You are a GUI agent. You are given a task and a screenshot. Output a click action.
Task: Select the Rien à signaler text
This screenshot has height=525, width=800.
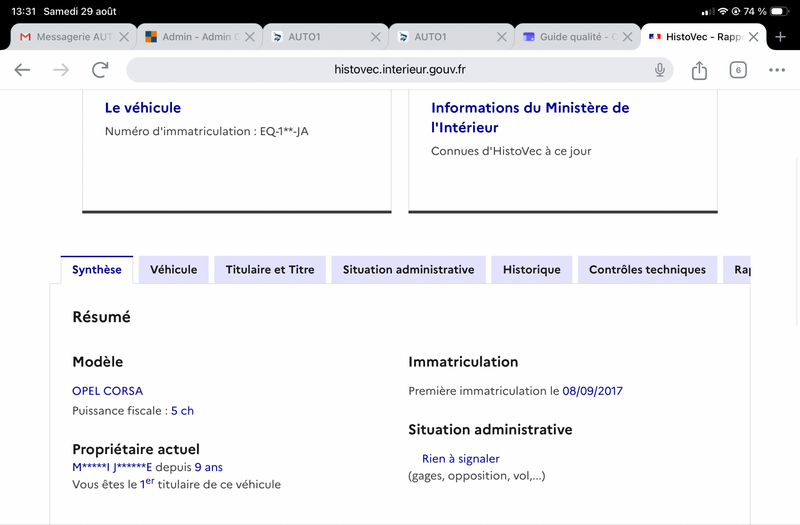point(461,459)
